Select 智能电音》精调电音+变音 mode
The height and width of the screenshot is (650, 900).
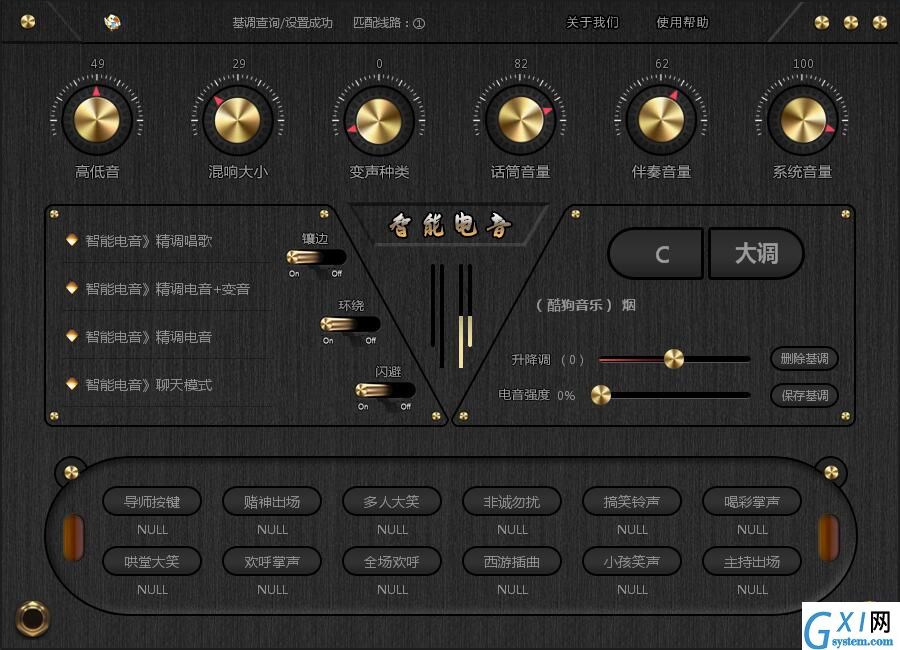168,289
